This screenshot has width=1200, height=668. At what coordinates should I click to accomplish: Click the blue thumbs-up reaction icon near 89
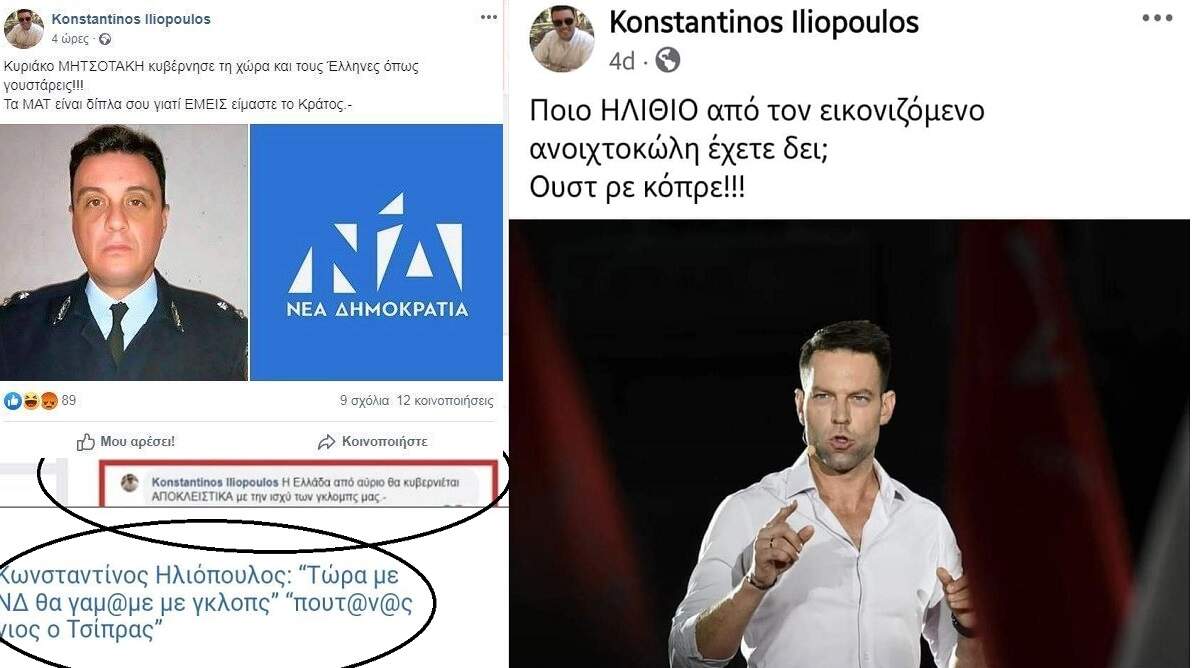pyautogui.click(x=12, y=401)
